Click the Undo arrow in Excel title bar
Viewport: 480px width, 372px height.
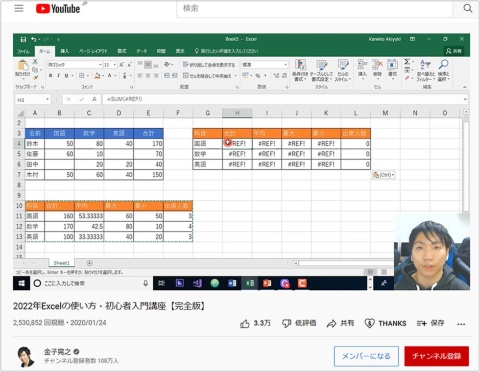pyautogui.click(x=34, y=39)
